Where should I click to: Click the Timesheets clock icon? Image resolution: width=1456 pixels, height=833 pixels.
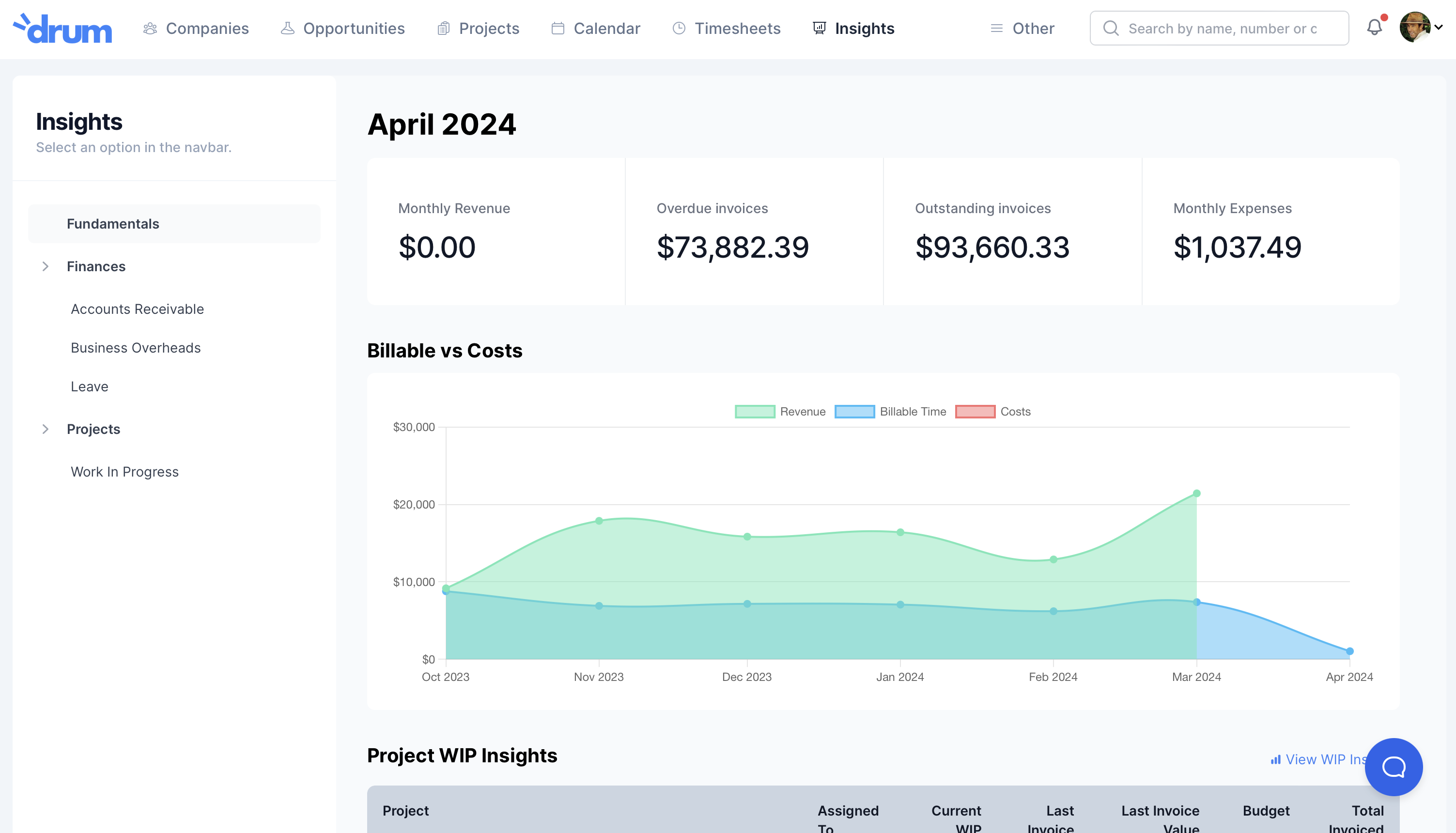679,29
